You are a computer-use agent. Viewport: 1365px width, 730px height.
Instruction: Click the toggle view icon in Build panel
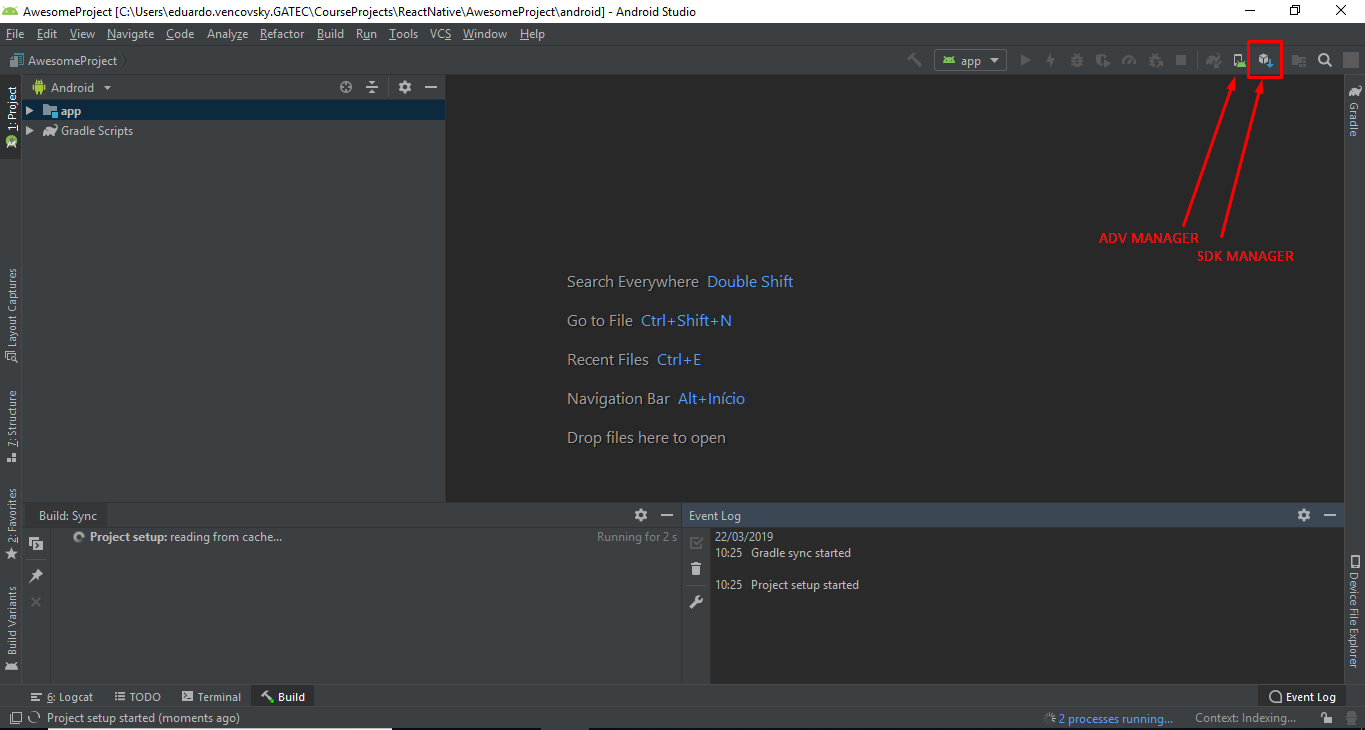[36, 544]
